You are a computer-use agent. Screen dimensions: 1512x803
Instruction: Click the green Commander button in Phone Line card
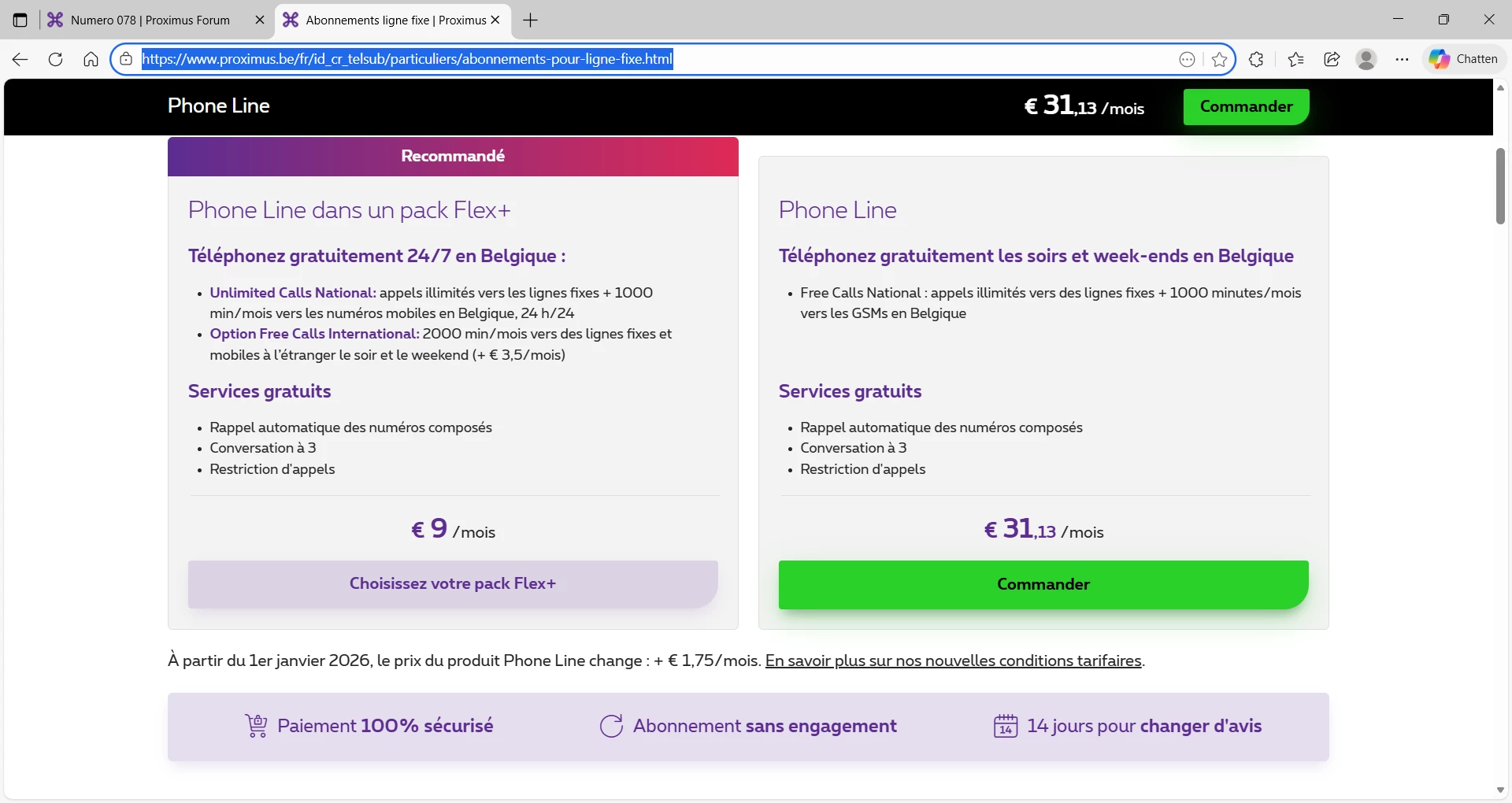[x=1043, y=584]
